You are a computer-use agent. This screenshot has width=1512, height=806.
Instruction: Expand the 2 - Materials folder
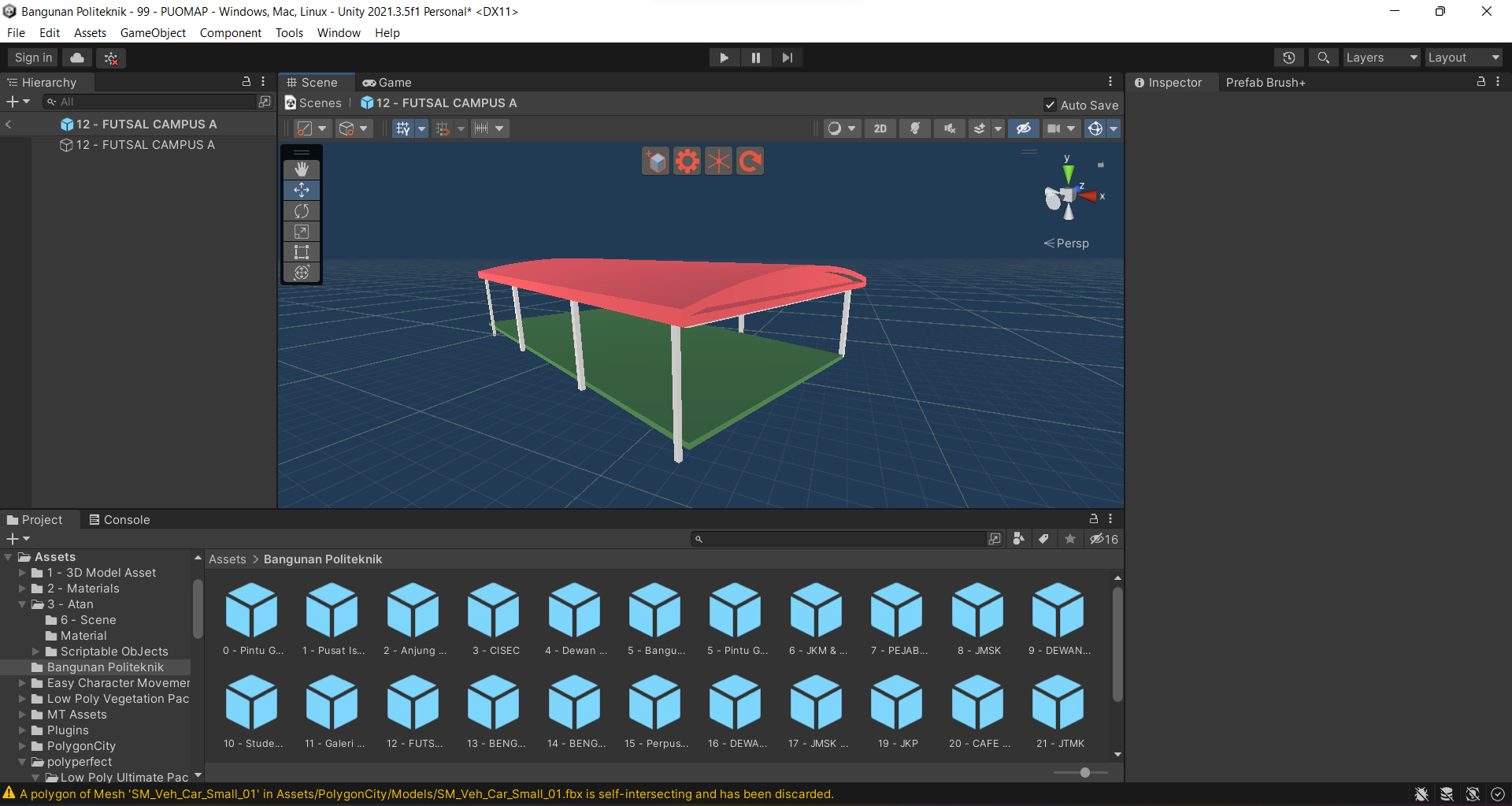(x=23, y=589)
